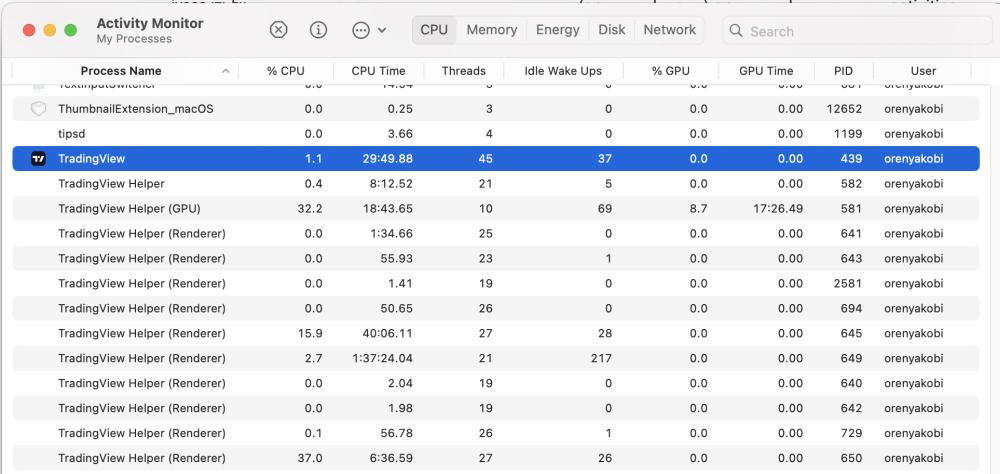
Task: Select the Disk tab
Action: pos(612,30)
